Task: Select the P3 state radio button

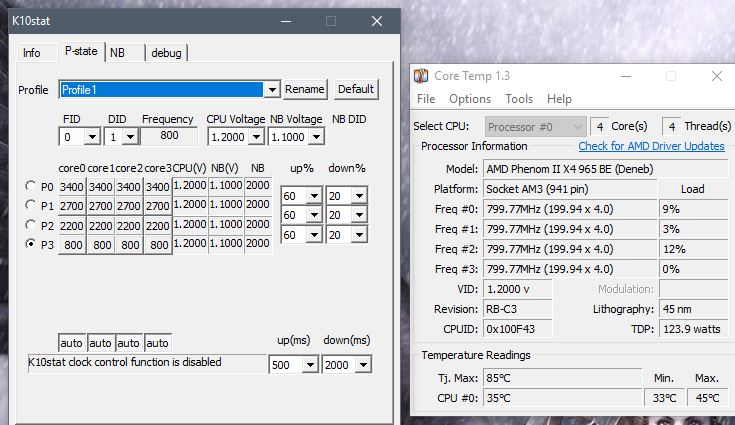Action: pyautogui.click(x=30, y=244)
